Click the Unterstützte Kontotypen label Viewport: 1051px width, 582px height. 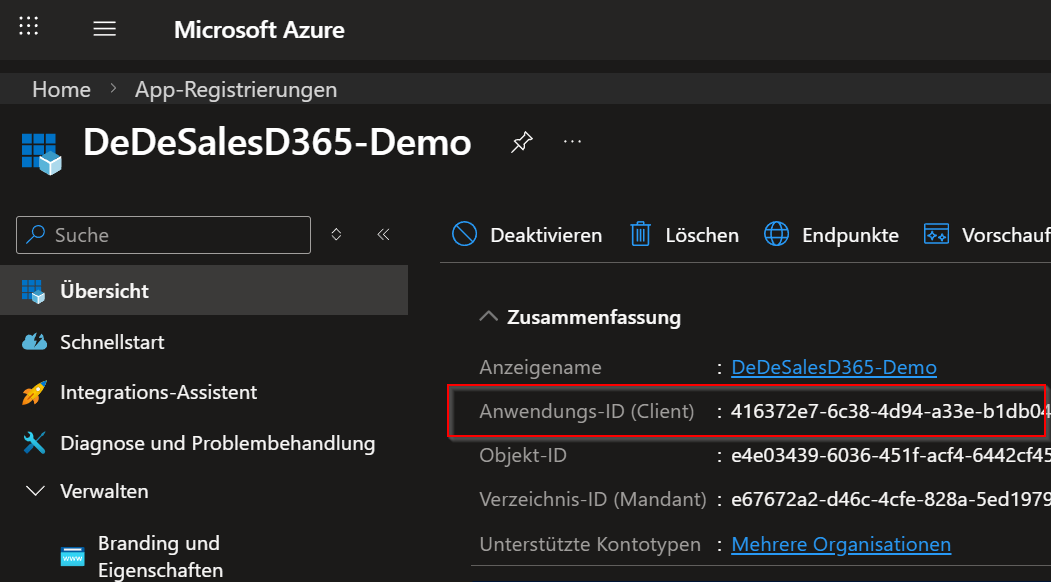(x=590, y=544)
